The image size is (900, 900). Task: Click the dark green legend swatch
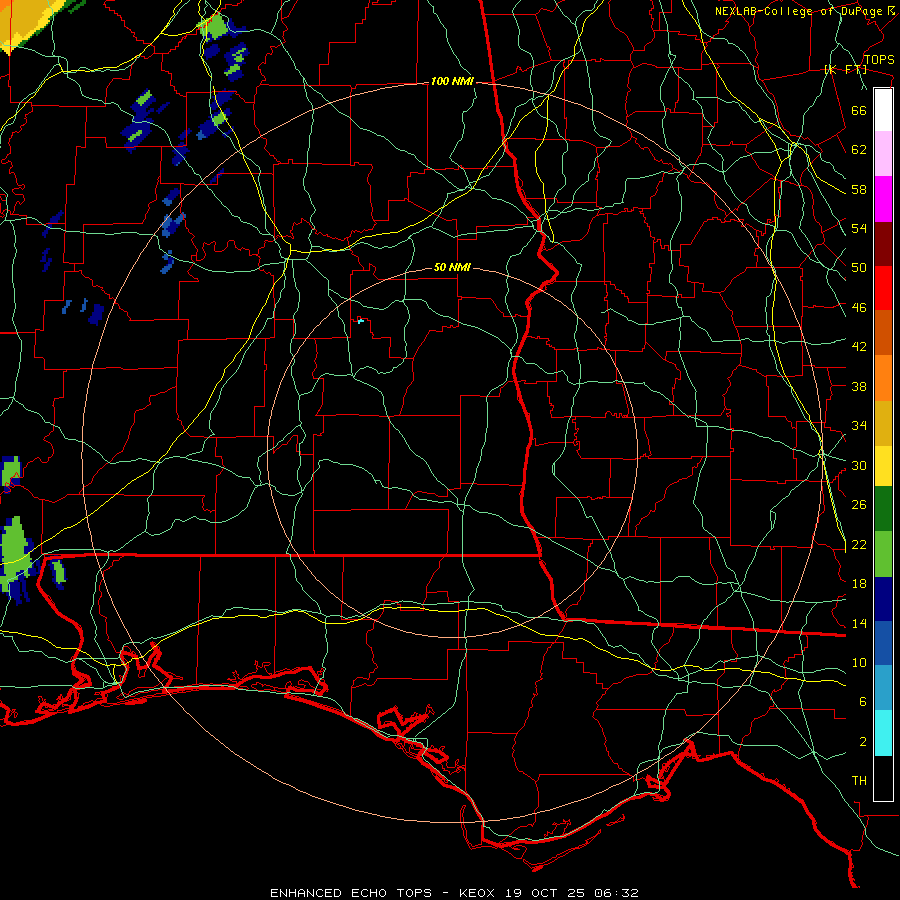click(x=883, y=509)
